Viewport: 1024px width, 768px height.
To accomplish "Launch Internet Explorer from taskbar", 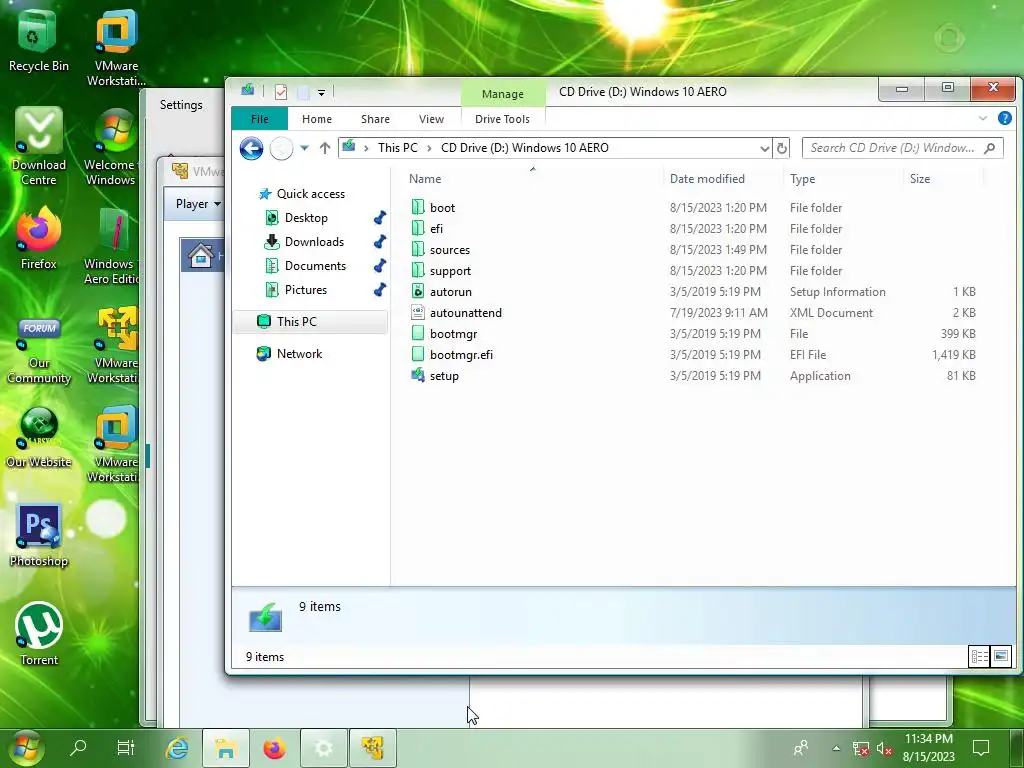I will (x=176, y=748).
